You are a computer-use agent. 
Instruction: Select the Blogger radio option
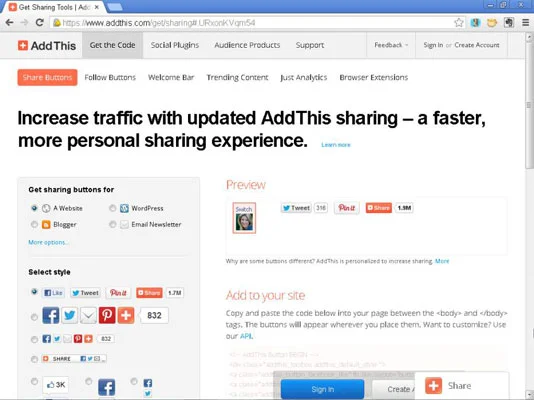[x=34, y=224]
